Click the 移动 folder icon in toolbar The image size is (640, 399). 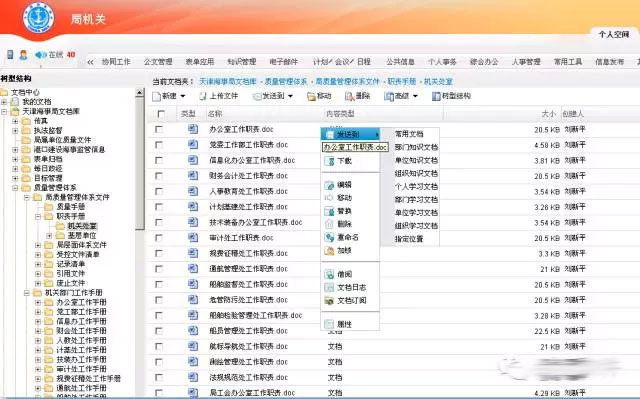[311, 96]
